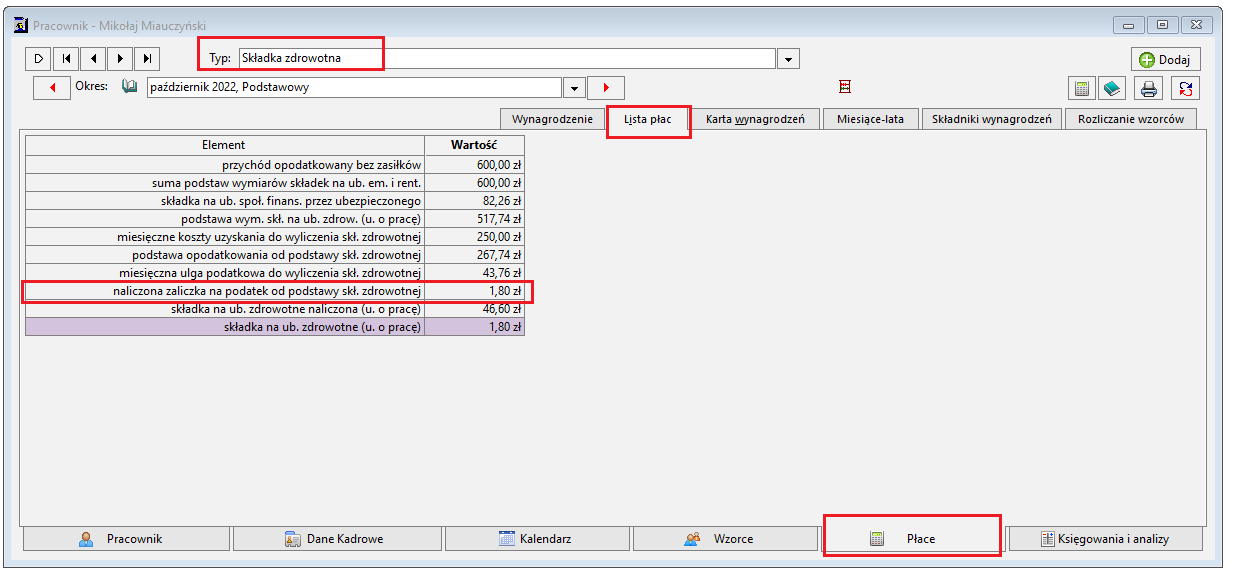Click the Typ field showing Składka zdrowotna
This screenshot has height=576, width=1242.
point(506,59)
